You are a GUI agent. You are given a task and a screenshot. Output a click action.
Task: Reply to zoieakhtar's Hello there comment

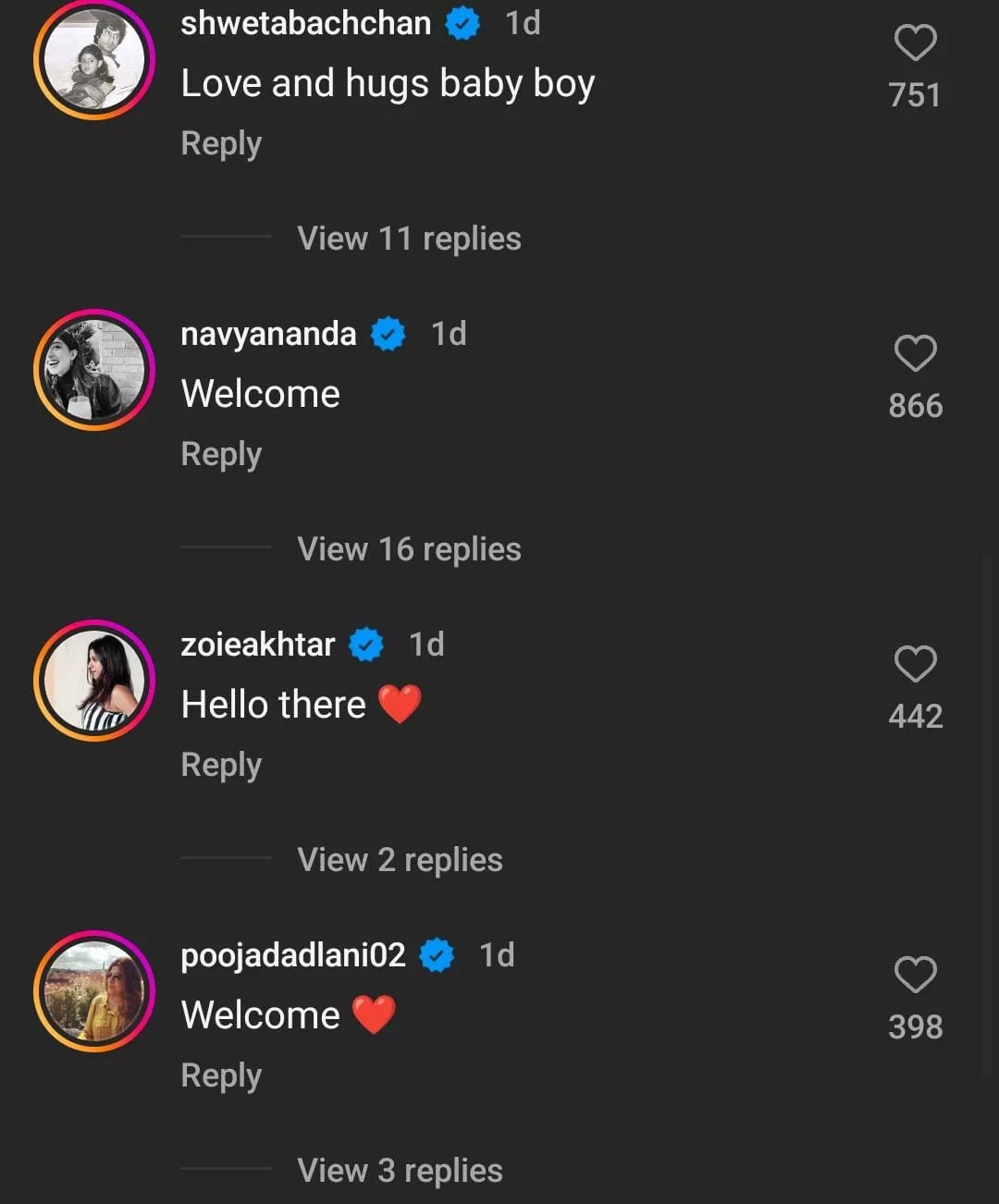[221, 765]
